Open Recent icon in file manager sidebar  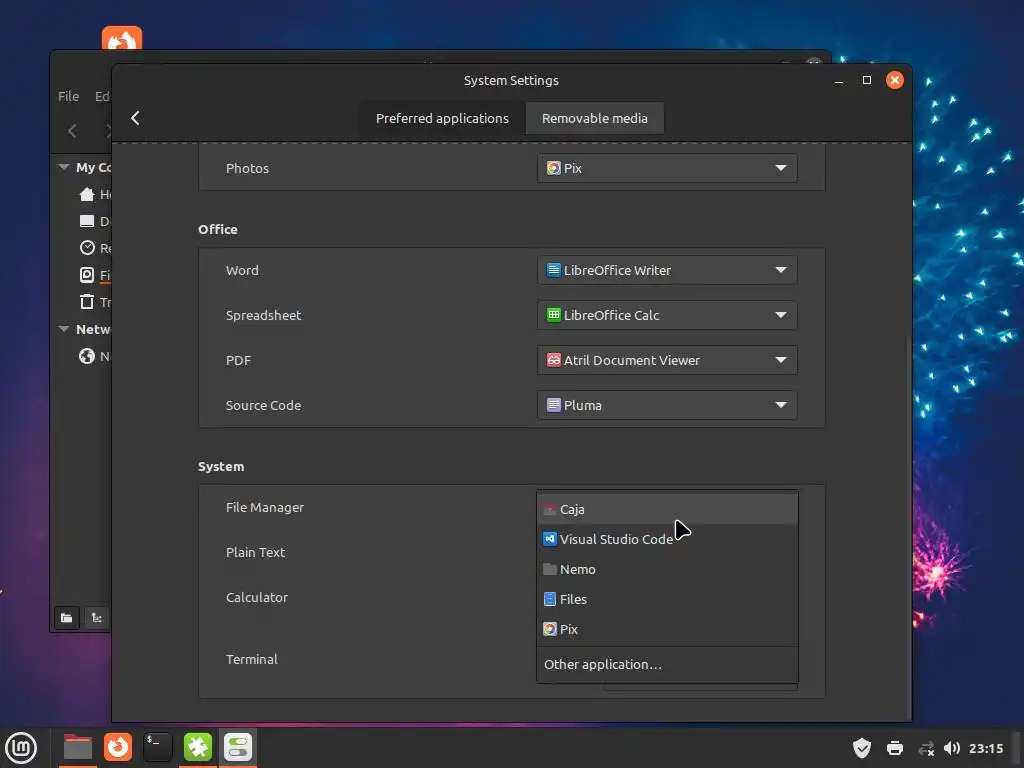click(x=87, y=248)
